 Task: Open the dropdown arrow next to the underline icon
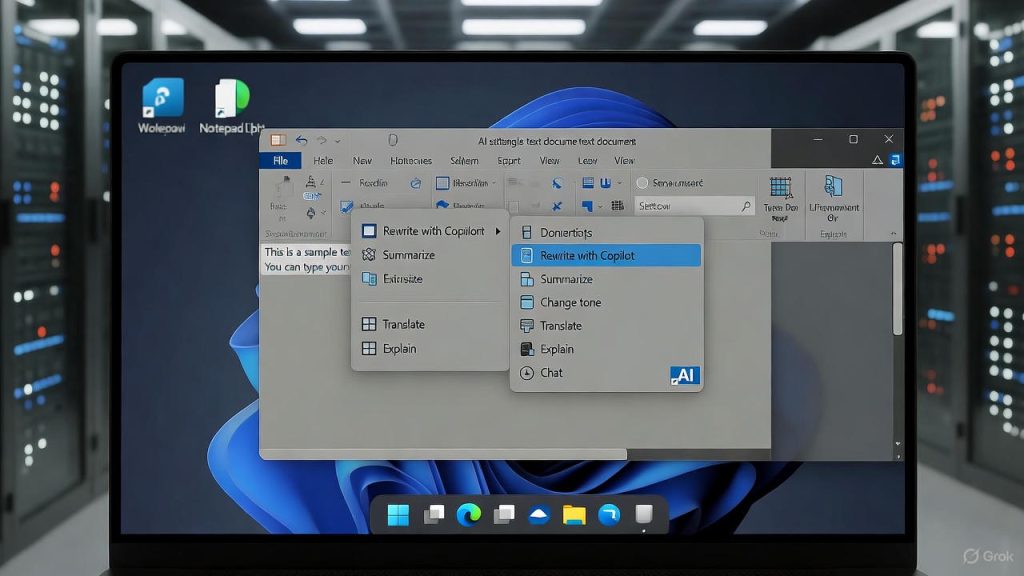620,183
